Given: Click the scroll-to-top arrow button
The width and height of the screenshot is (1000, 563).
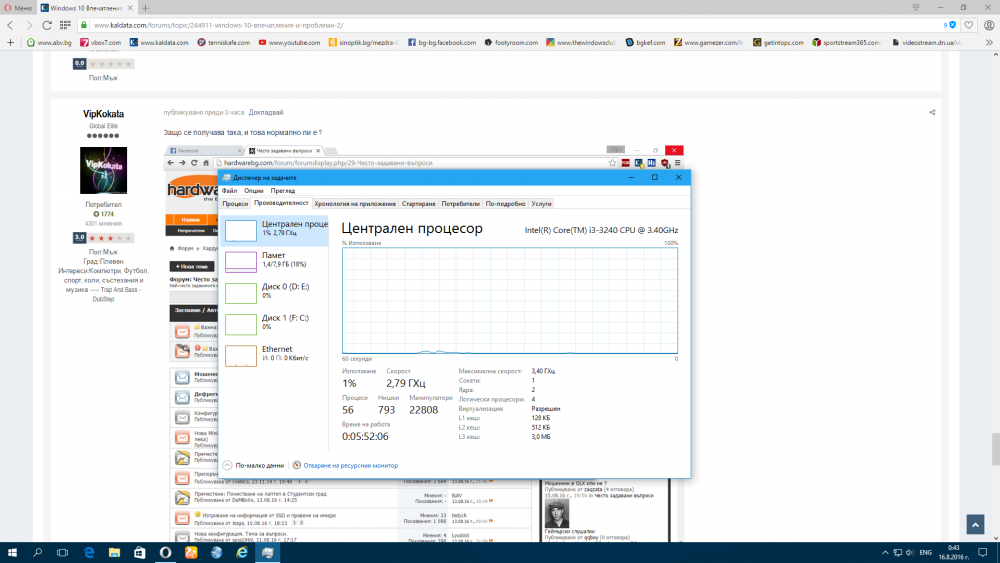Looking at the screenshot, I should point(975,524).
